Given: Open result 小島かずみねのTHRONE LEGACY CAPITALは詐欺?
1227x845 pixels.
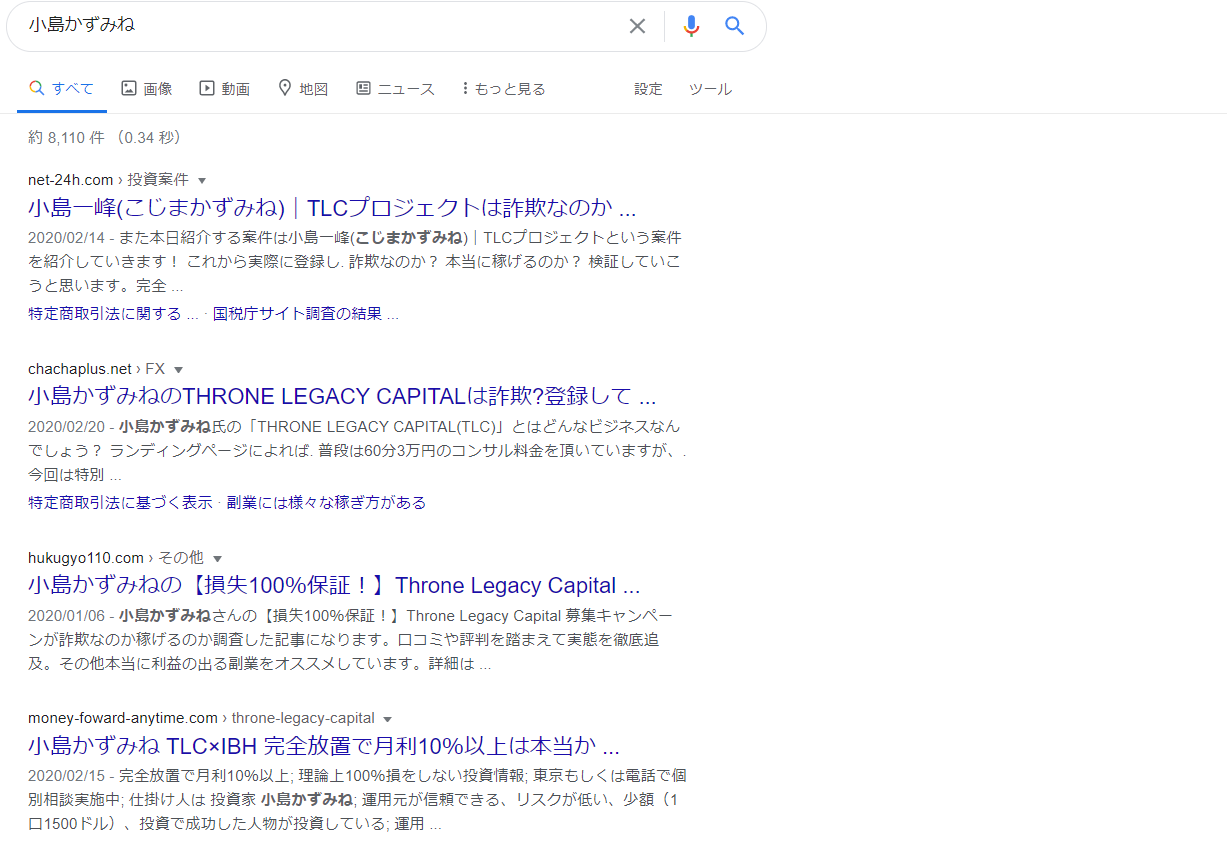Looking at the screenshot, I should (342, 395).
